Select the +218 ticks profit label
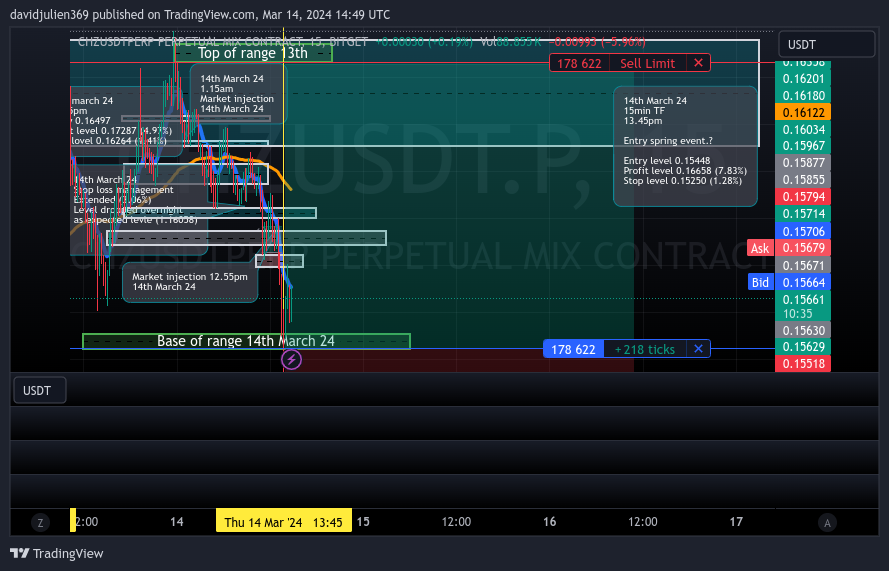This screenshot has height=571, width=889. click(x=645, y=349)
